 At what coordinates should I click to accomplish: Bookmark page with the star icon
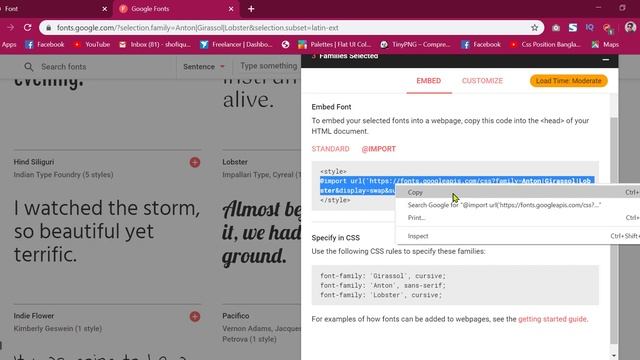click(x=534, y=28)
